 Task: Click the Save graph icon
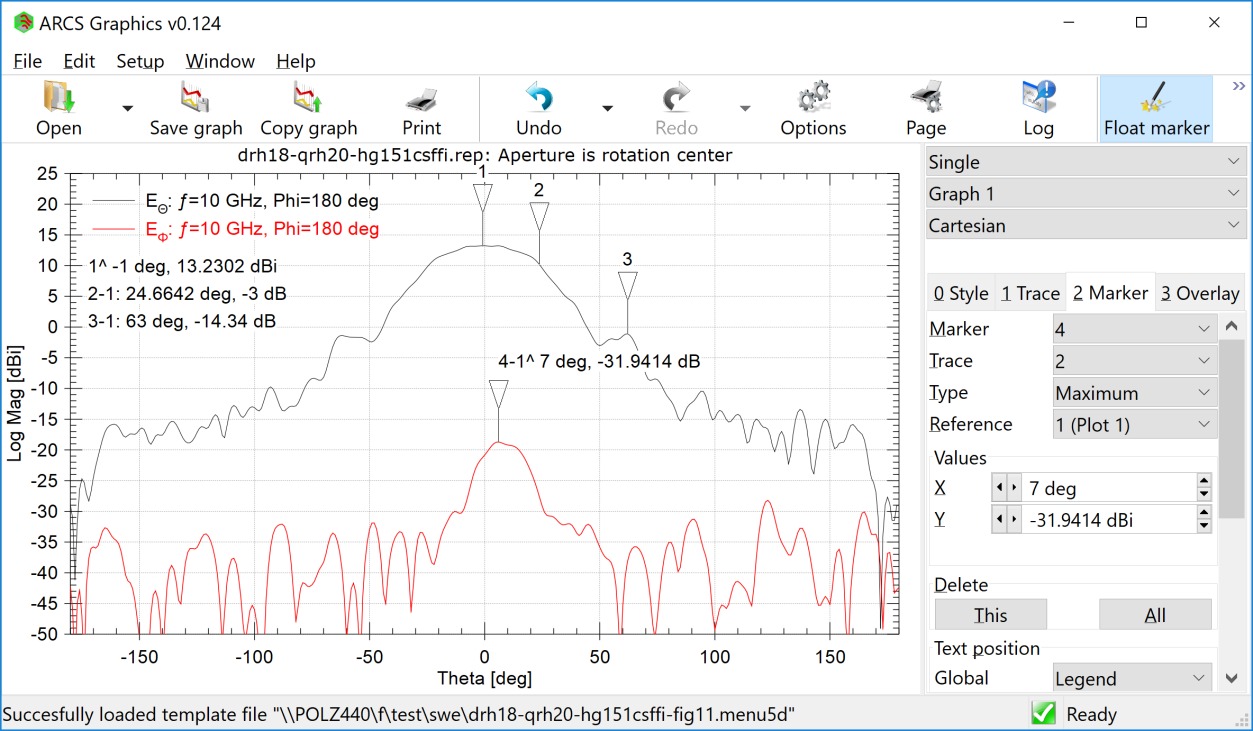tap(195, 99)
